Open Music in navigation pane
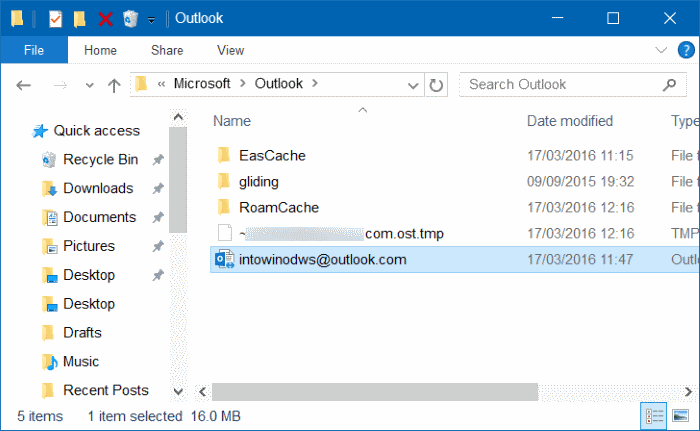The height and width of the screenshot is (431, 700). pyautogui.click(x=81, y=361)
